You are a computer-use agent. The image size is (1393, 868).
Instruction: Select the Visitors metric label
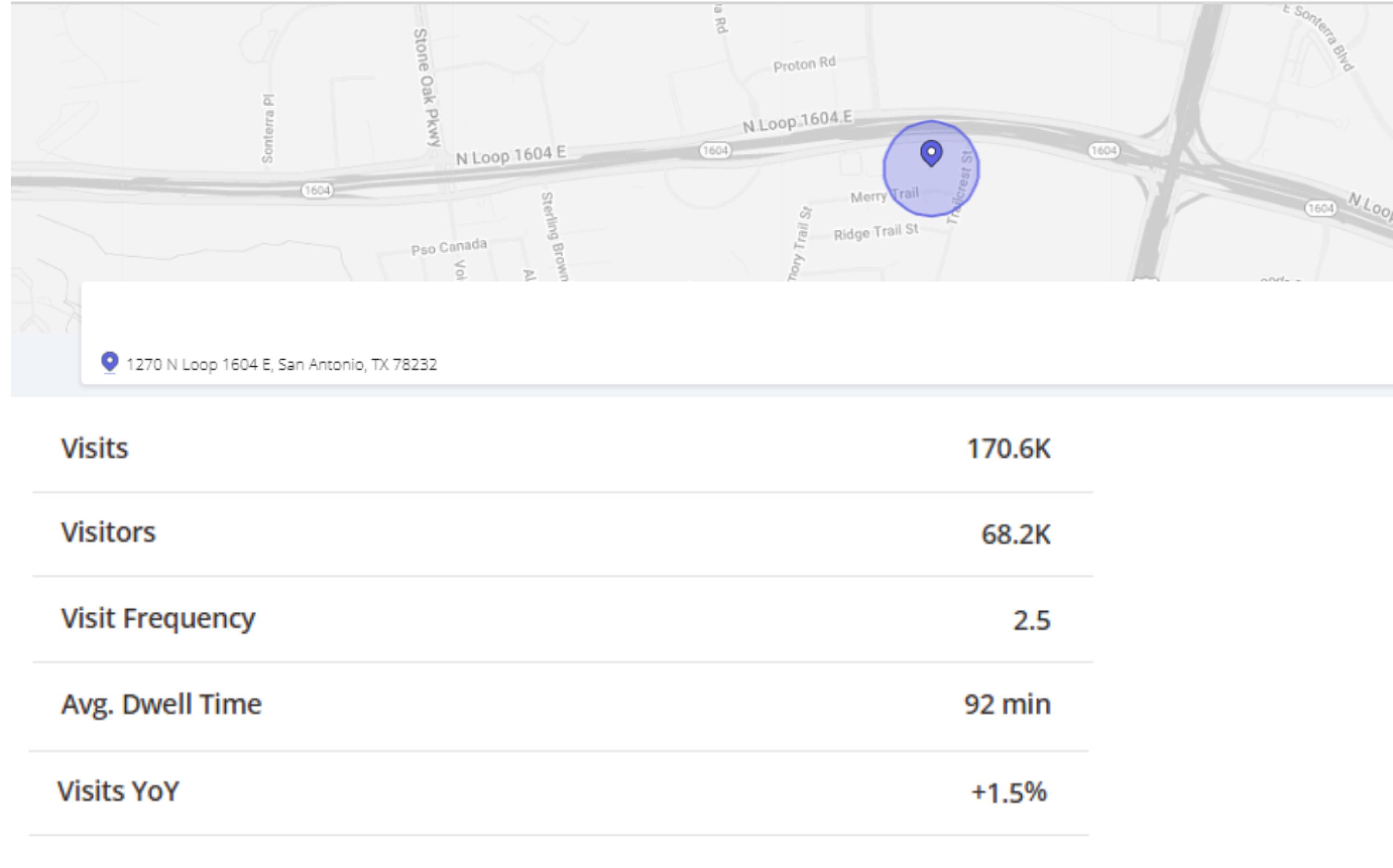click(109, 532)
